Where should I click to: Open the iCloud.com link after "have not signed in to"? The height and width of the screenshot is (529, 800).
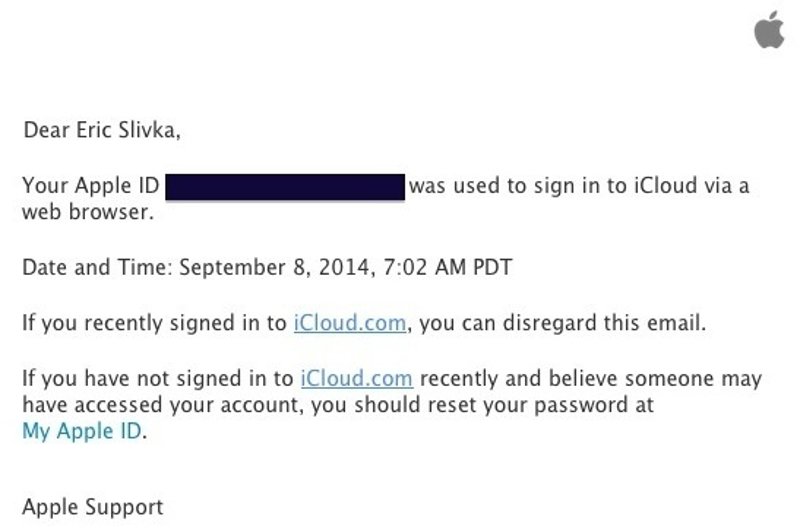pos(356,380)
